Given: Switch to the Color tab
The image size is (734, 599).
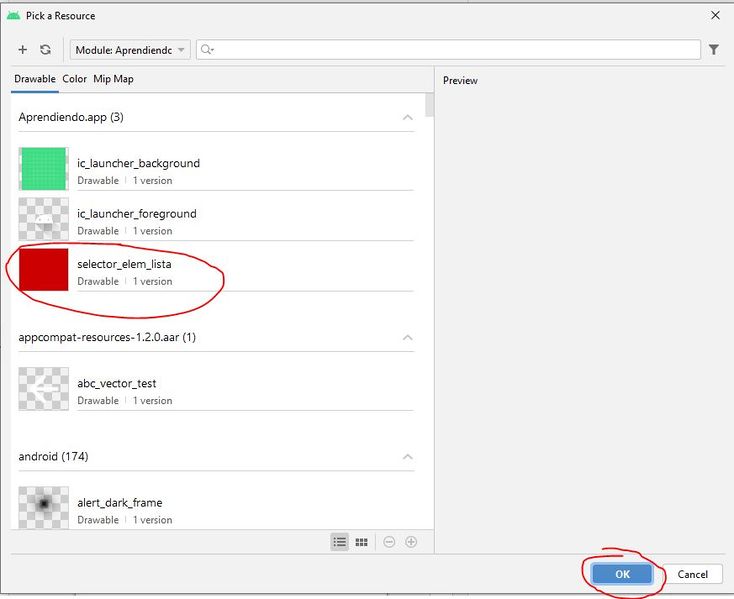Looking at the screenshot, I should 74,79.
